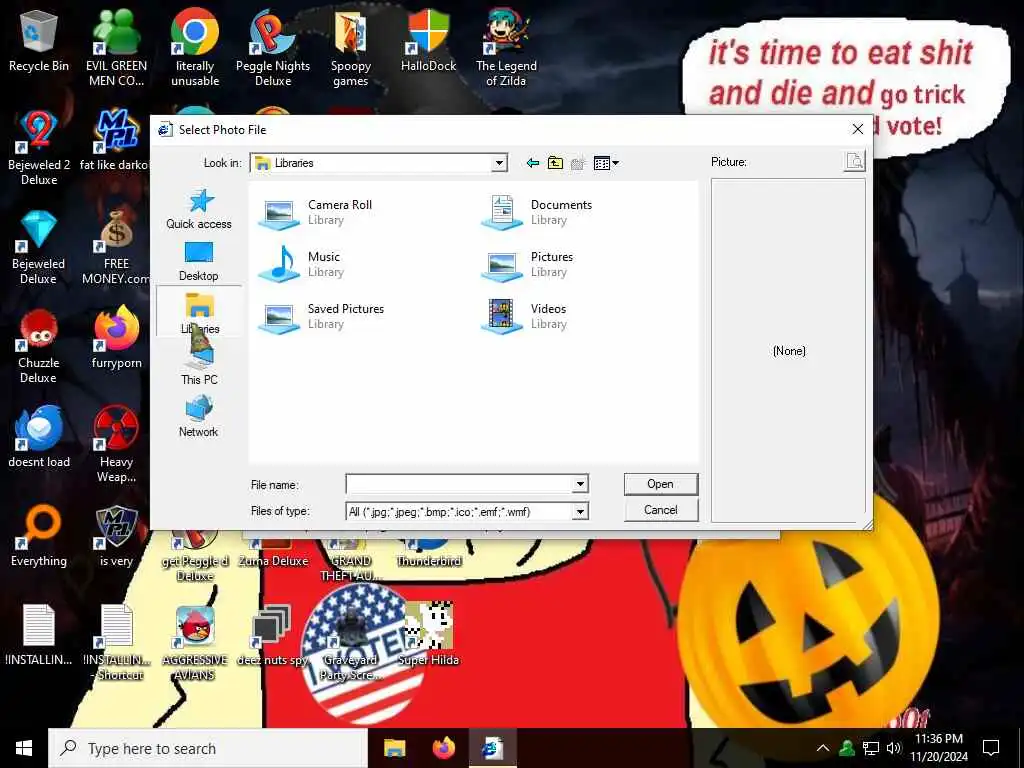Select the AGGRESSIVE AVIANS desktop icon
This screenshot has width=1024, height=768.
[195, 643]
